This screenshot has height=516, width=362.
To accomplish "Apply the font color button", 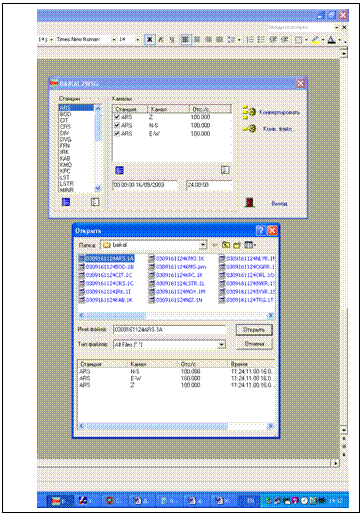I will (x=331, y=40).
